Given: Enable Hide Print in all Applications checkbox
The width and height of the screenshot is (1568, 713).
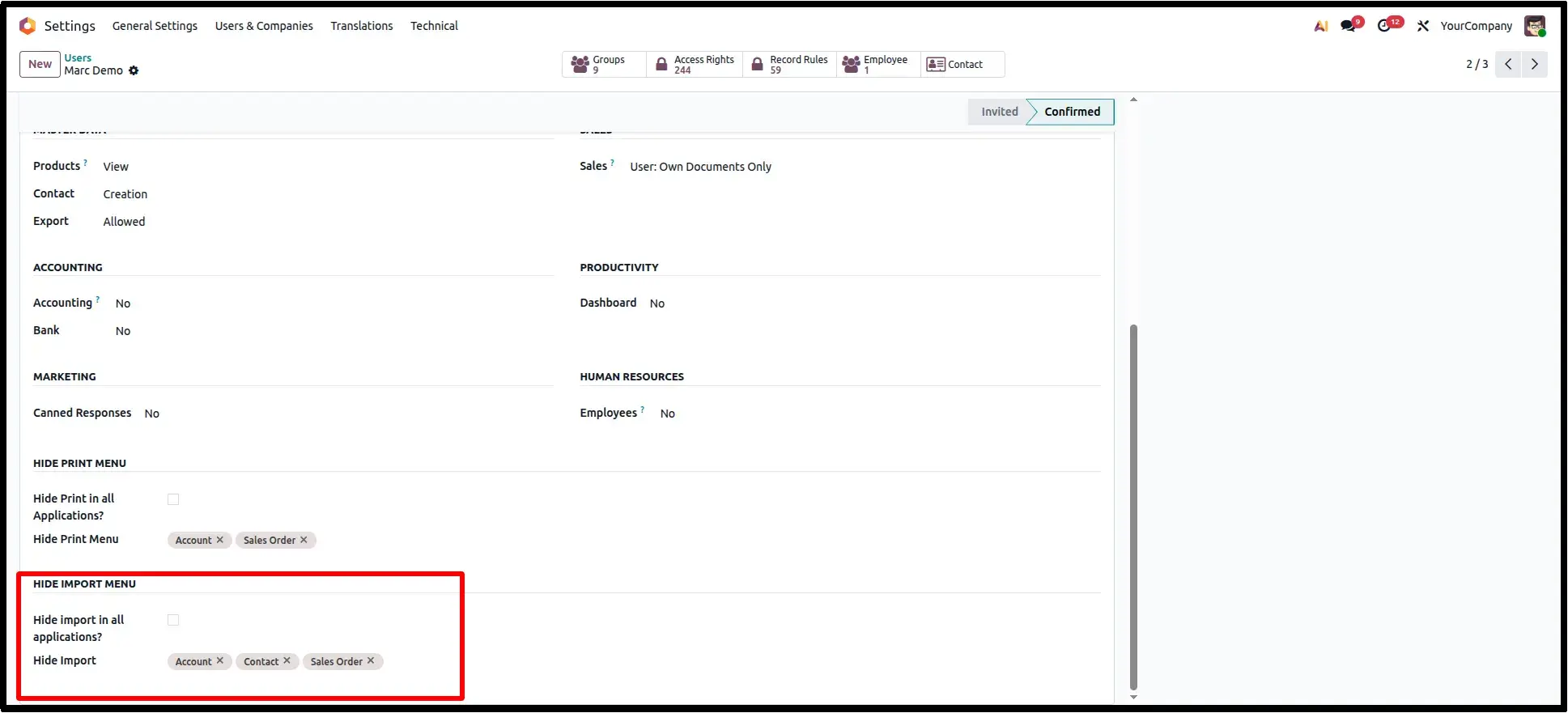Looking at the screenshot, I should point(173,499).
